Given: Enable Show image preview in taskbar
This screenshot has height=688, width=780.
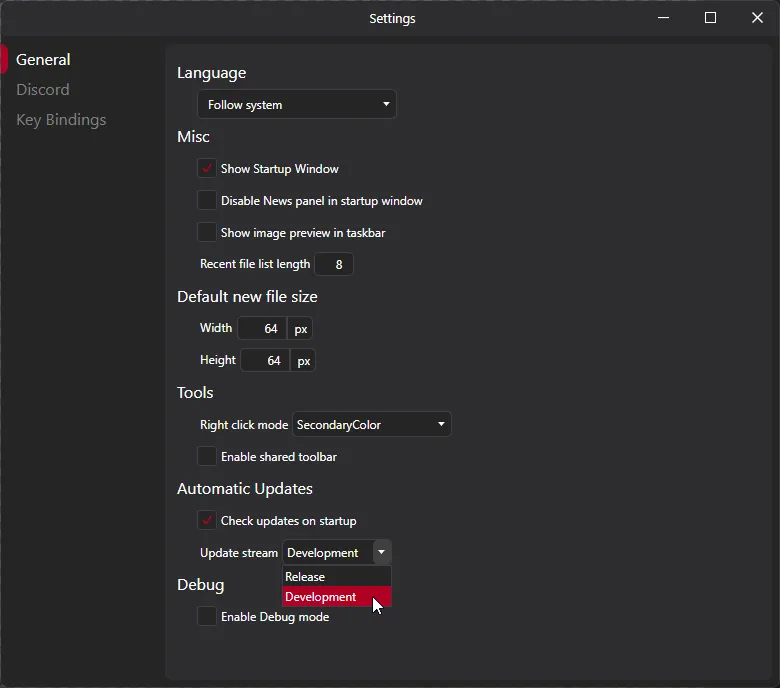Looking at the screenshot, I should tap(207, 233).
